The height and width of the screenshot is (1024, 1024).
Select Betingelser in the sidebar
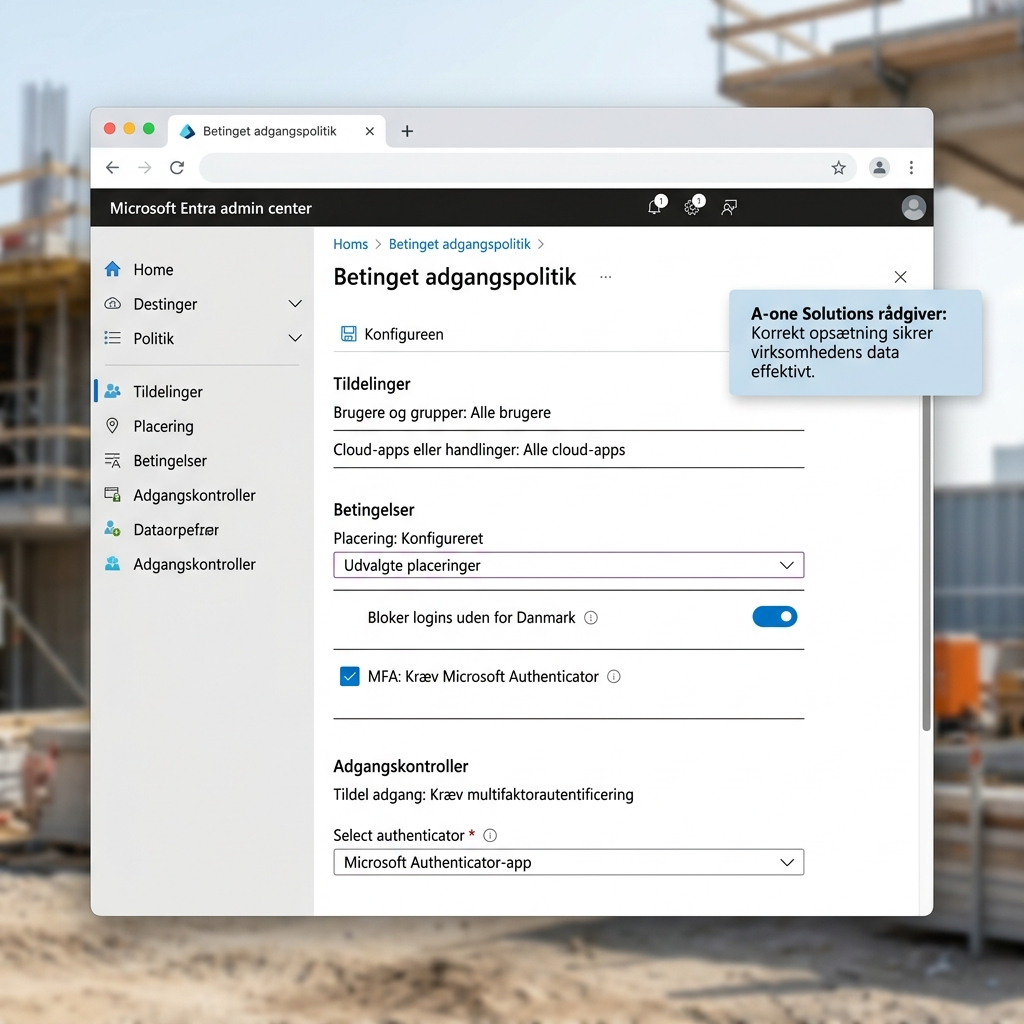tap(170, 461)
